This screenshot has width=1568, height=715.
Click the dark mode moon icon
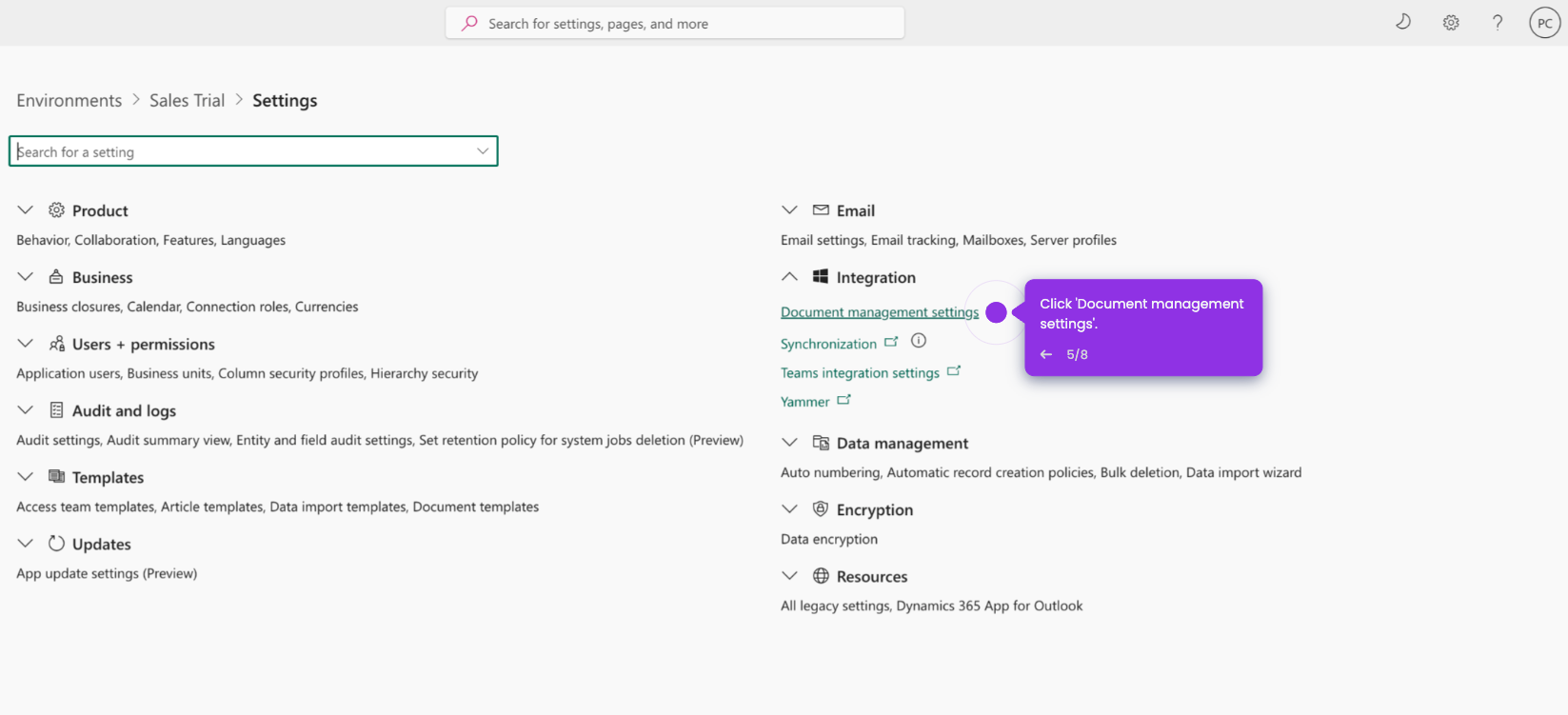pyautogui.click(x=1403, y=22)
